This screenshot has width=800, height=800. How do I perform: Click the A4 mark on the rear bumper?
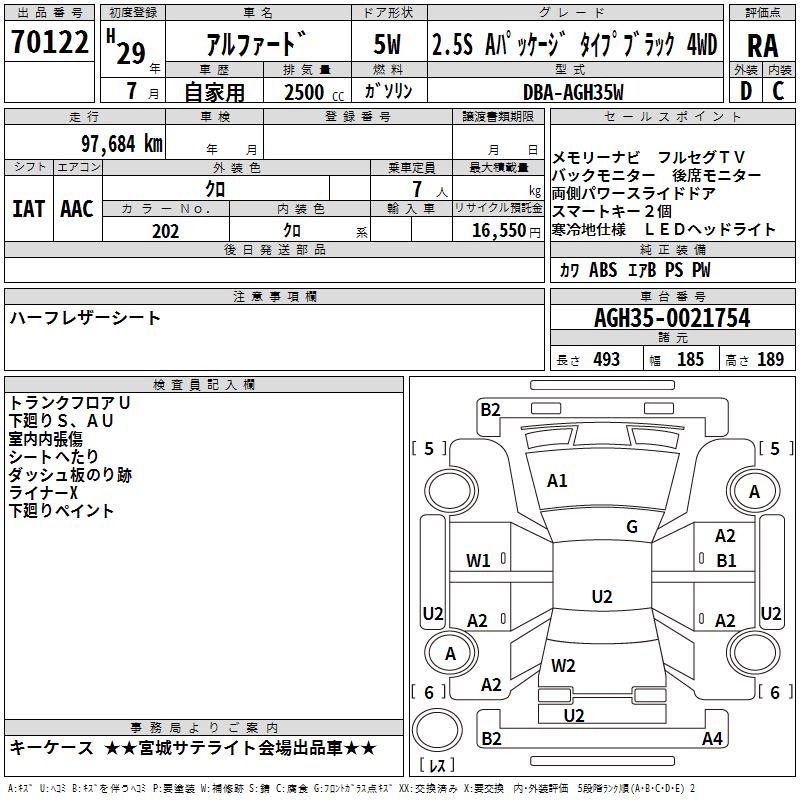pyautogui.click(x=711, y=739)
